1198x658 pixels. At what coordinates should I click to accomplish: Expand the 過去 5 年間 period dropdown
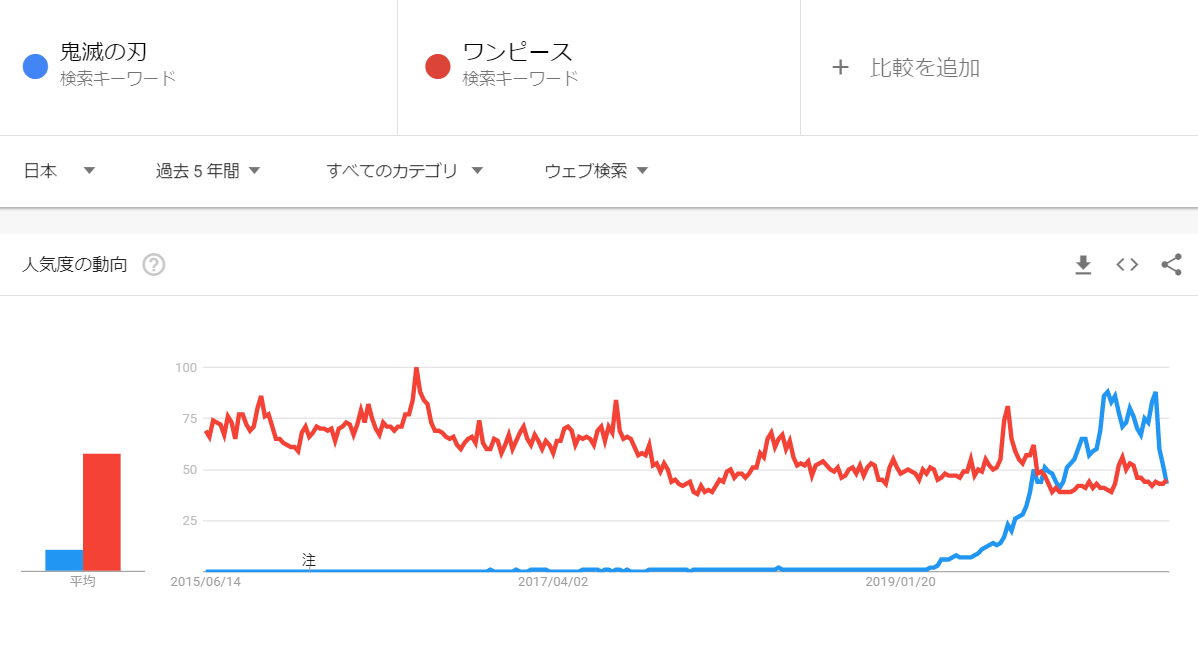(x=208, y=170)
